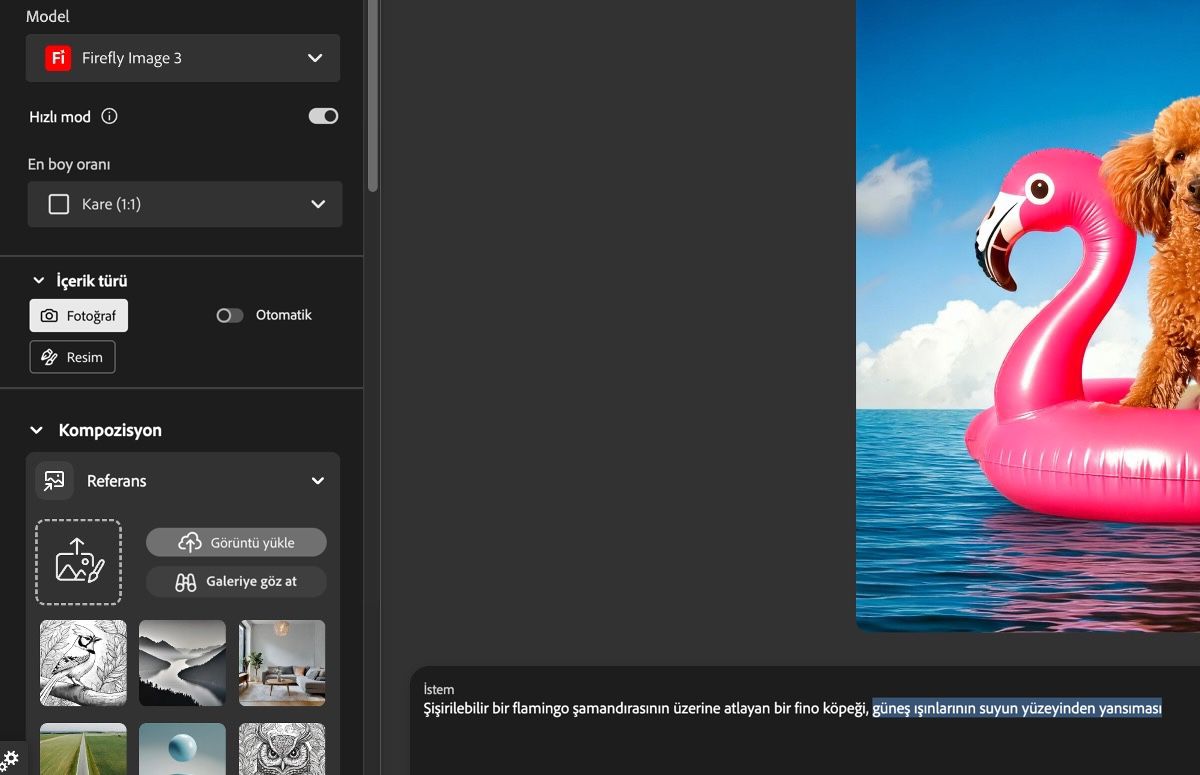Open the En boy oranı dropdown
Viewport: 1200px width, 775px height.
(185, 204)
